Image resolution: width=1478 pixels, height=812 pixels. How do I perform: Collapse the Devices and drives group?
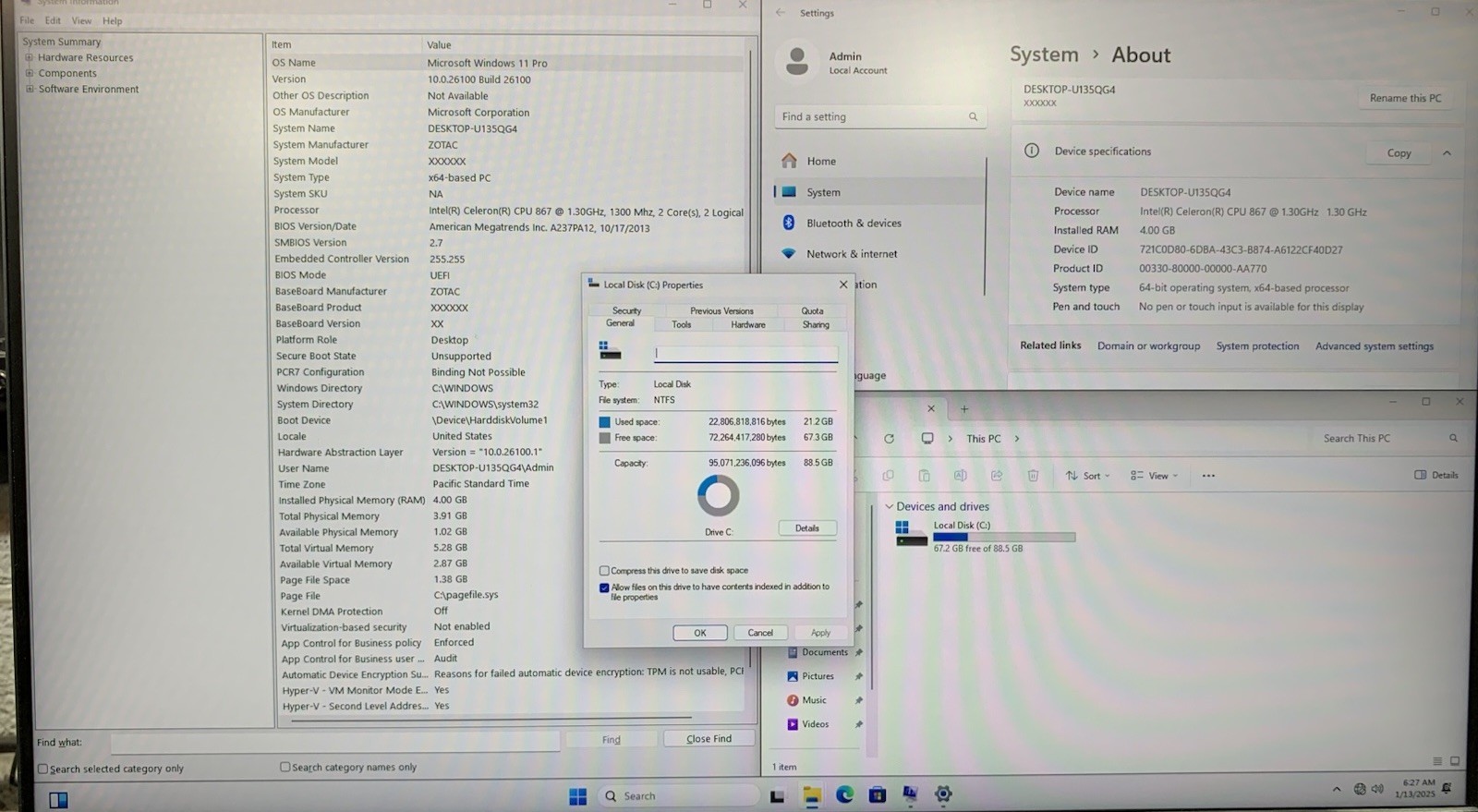[889, 506]
